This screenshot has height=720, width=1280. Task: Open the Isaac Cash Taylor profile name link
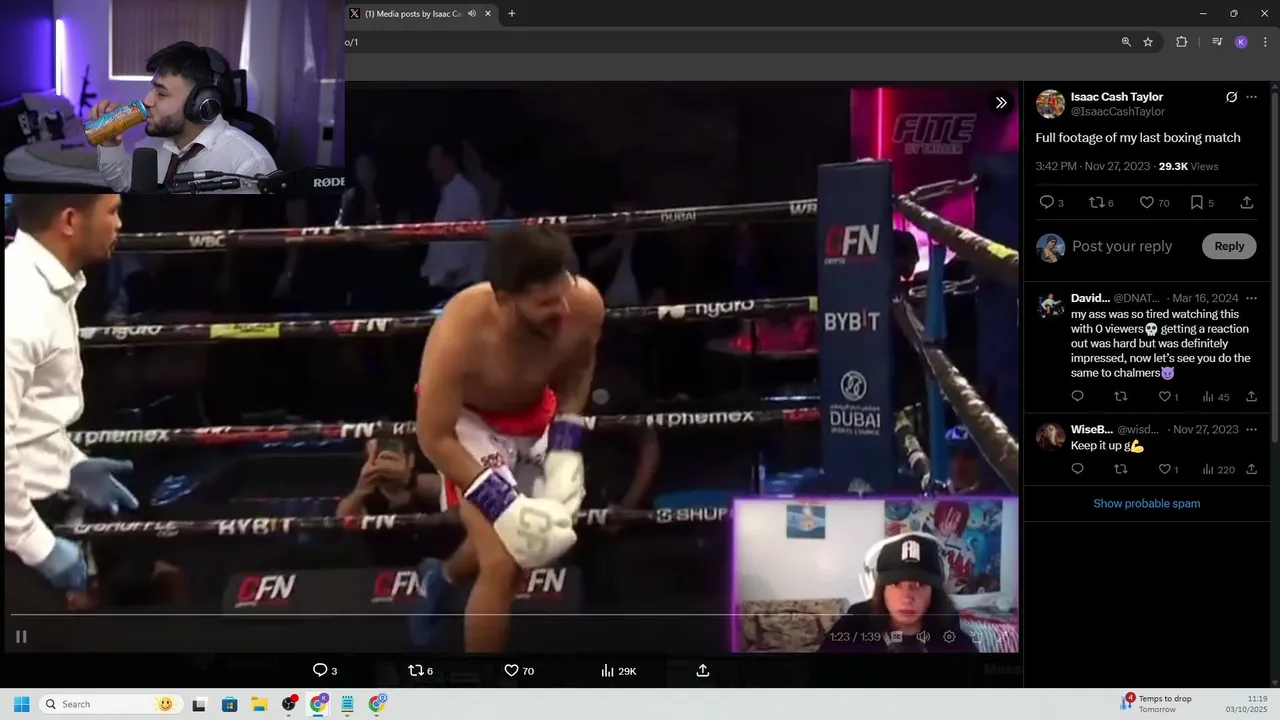tap(1117, 97)
